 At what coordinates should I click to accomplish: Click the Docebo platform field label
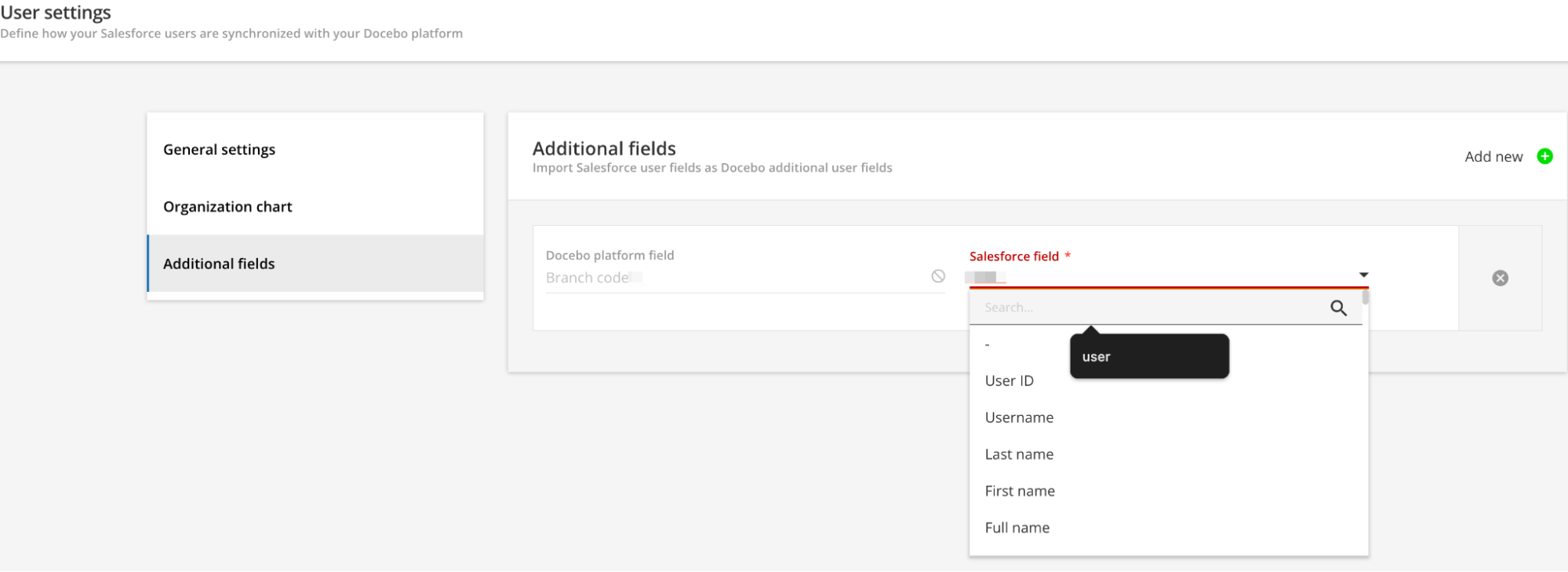(x=609, y=255)
